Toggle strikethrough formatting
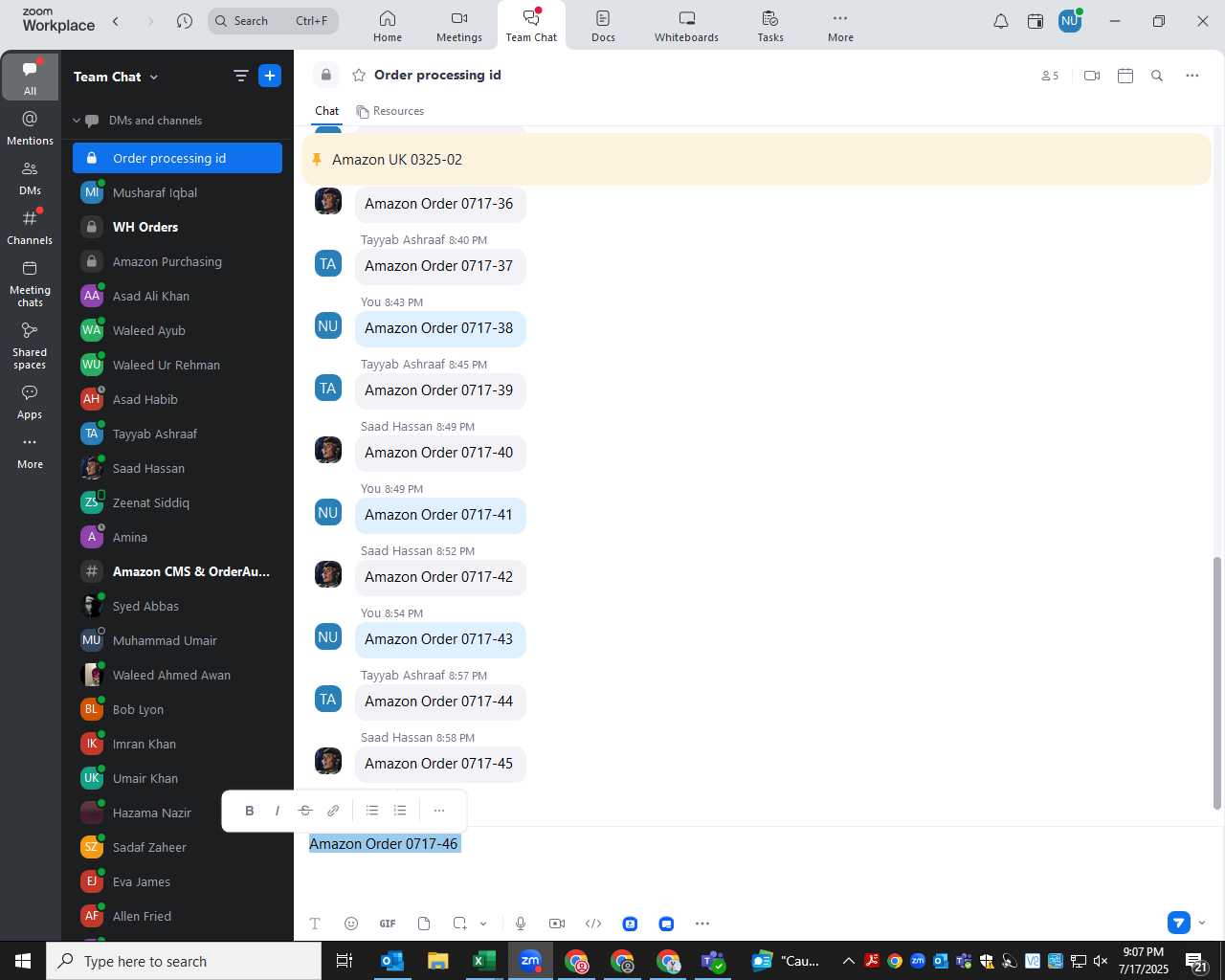Viewport: 1225px width, 980px height. (x=305, y=811)
